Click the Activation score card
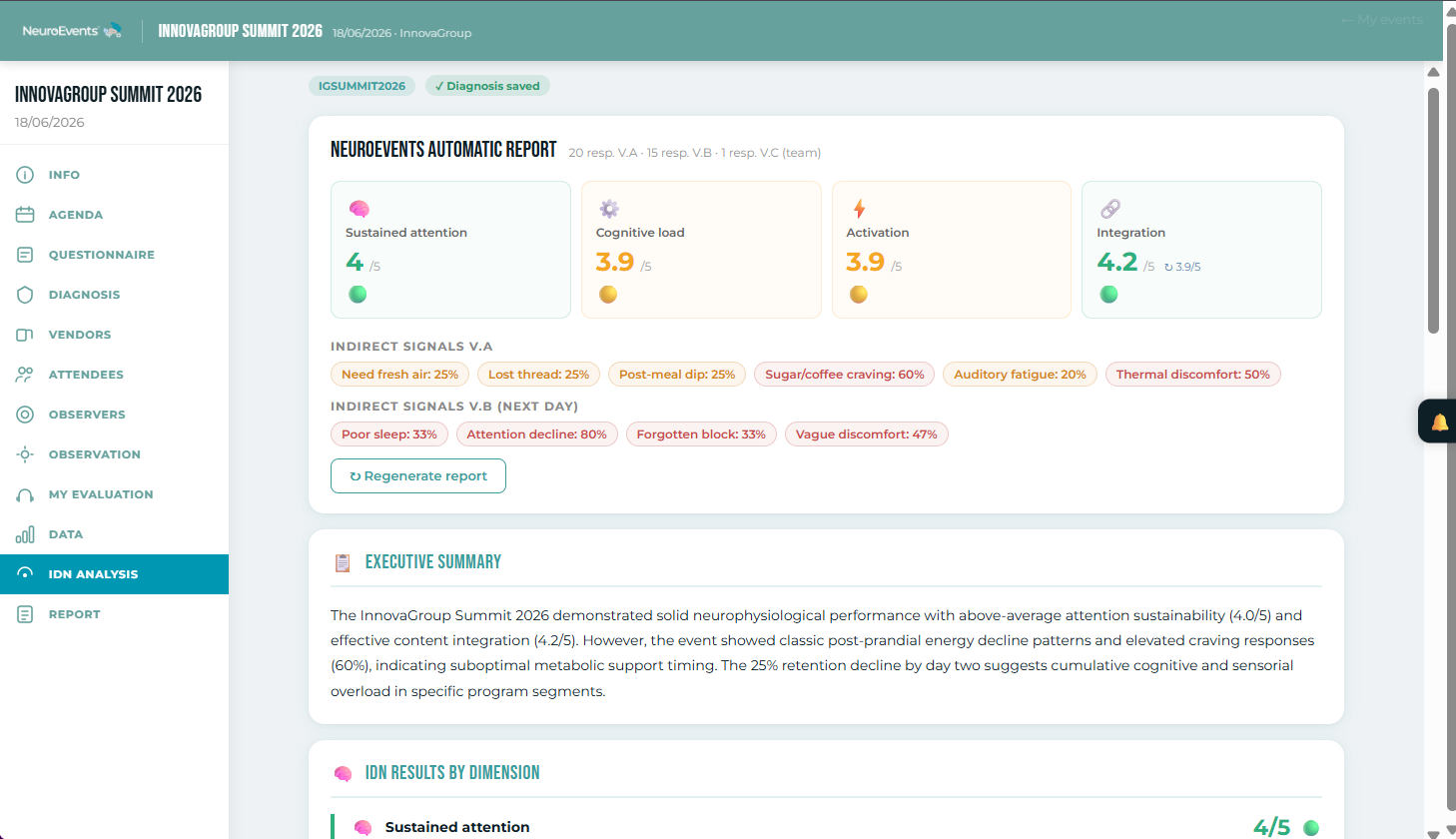The image size is (1456, 839). pyautogui.click(x=952, y=250)
